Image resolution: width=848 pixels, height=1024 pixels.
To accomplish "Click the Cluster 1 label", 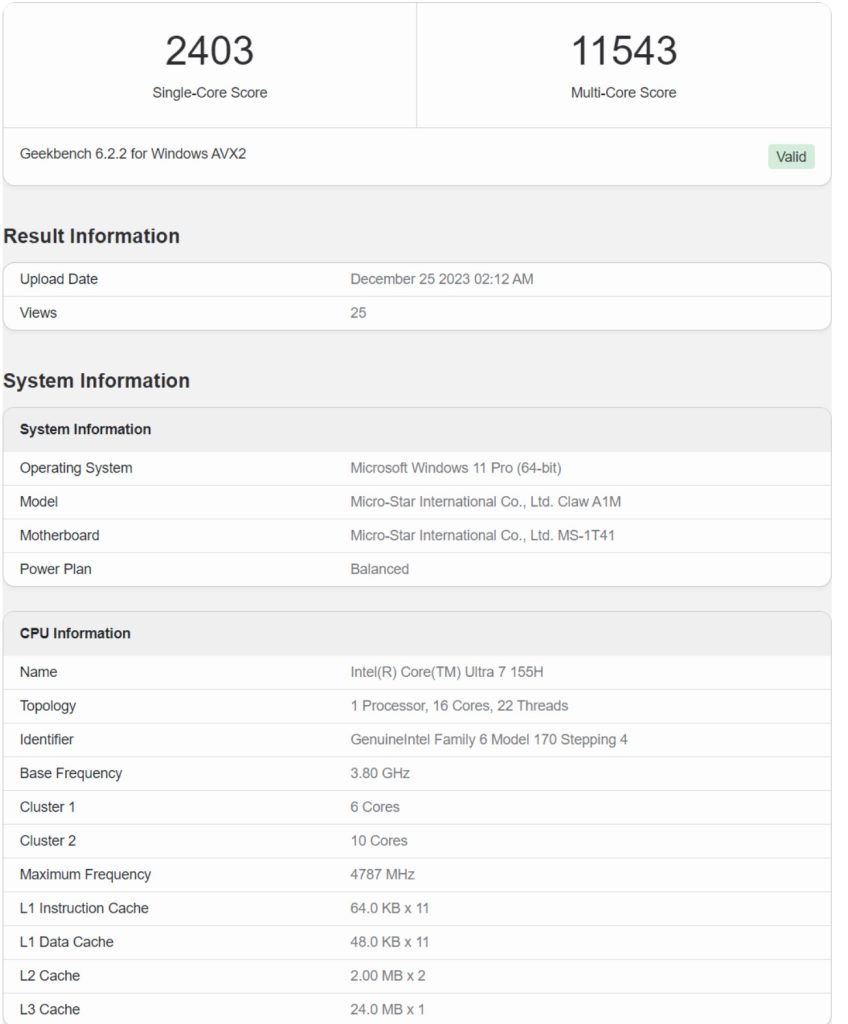I will (47, 807).
